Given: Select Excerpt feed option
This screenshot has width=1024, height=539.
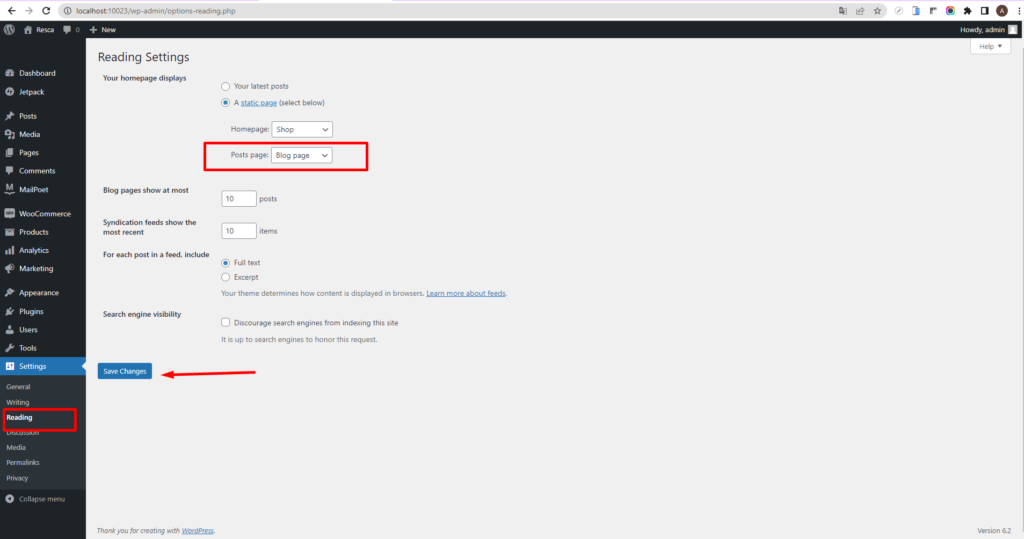Looking at the screenshot, I should pos(225,277).
